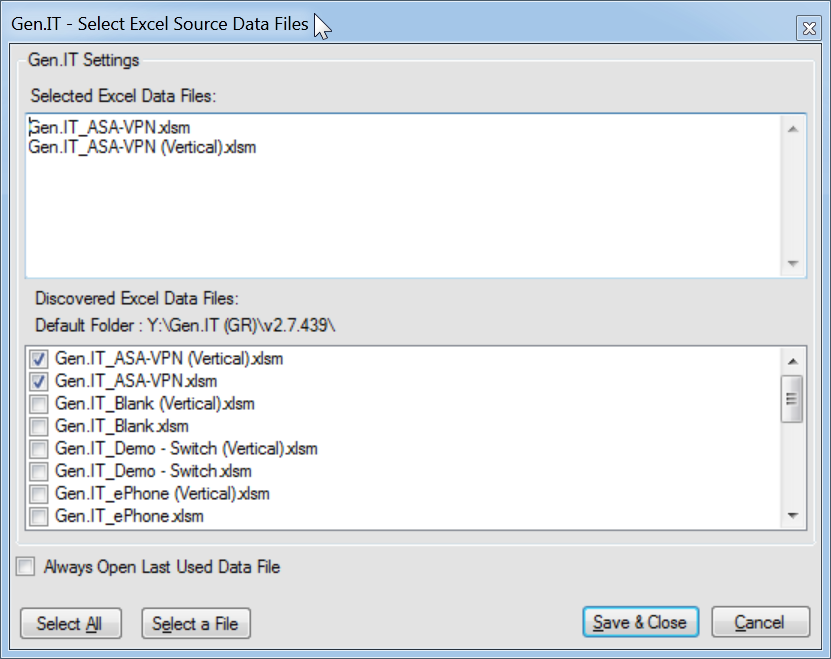
Task: Click the discovered files scrollbar thumb
Action: click(x=792, y=400)
